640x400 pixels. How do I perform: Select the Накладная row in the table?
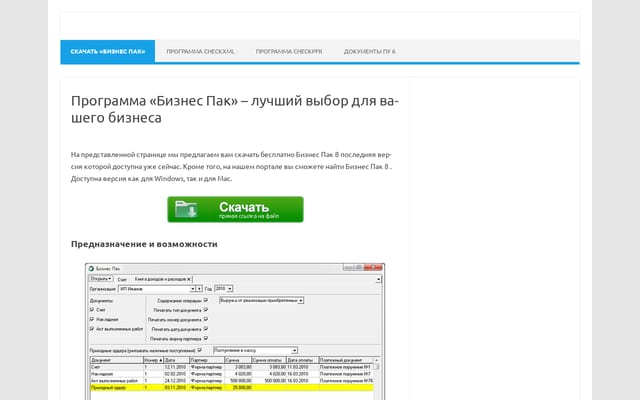point(231,373)
